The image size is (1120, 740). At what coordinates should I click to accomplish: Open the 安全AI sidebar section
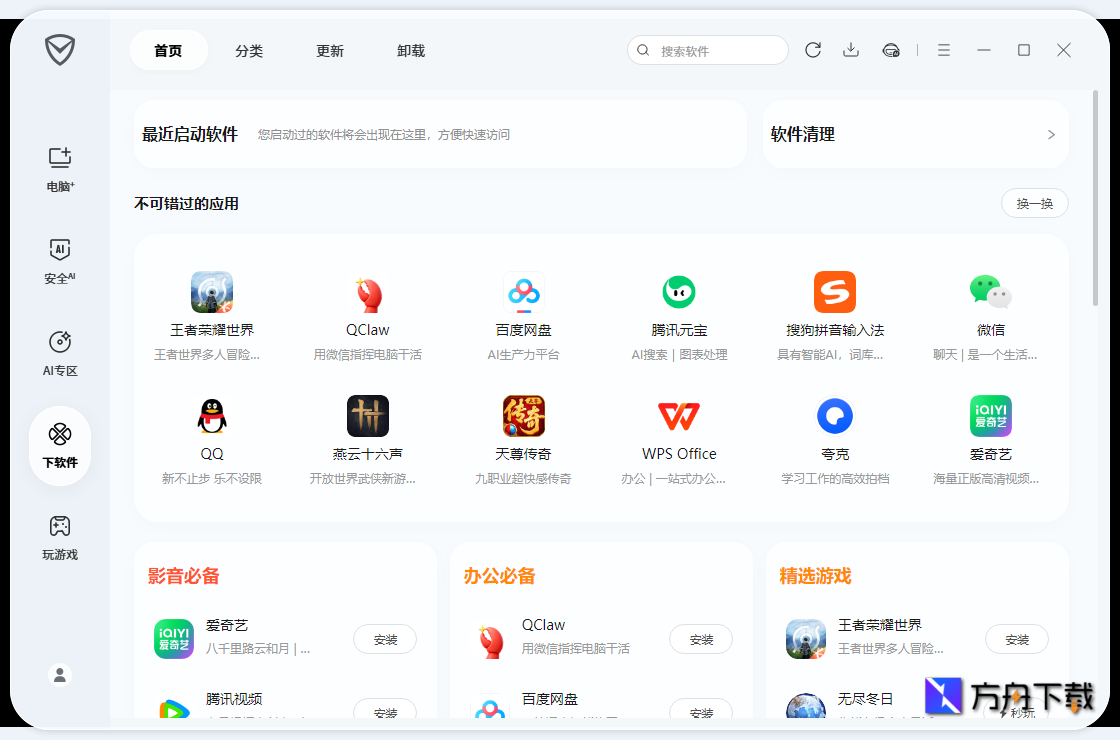click(x=59, y=262)
